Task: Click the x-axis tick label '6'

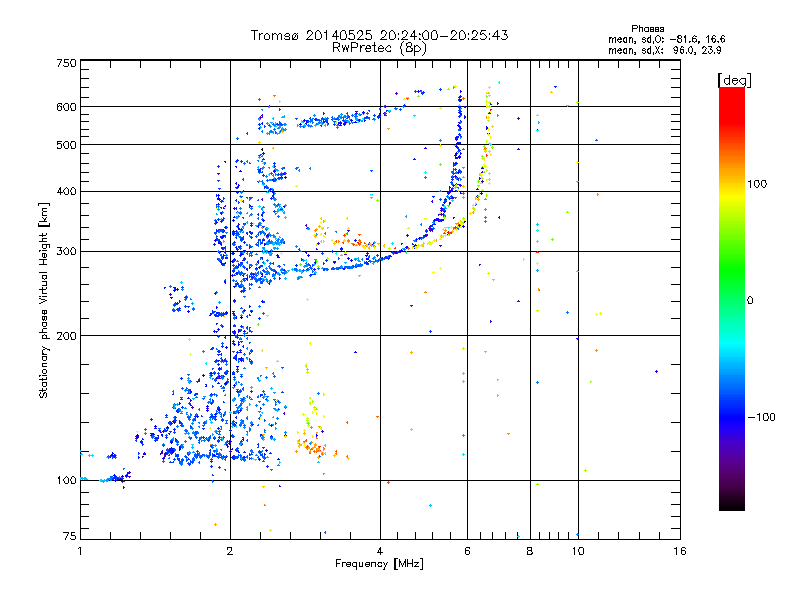Action: tap(467, 551)
